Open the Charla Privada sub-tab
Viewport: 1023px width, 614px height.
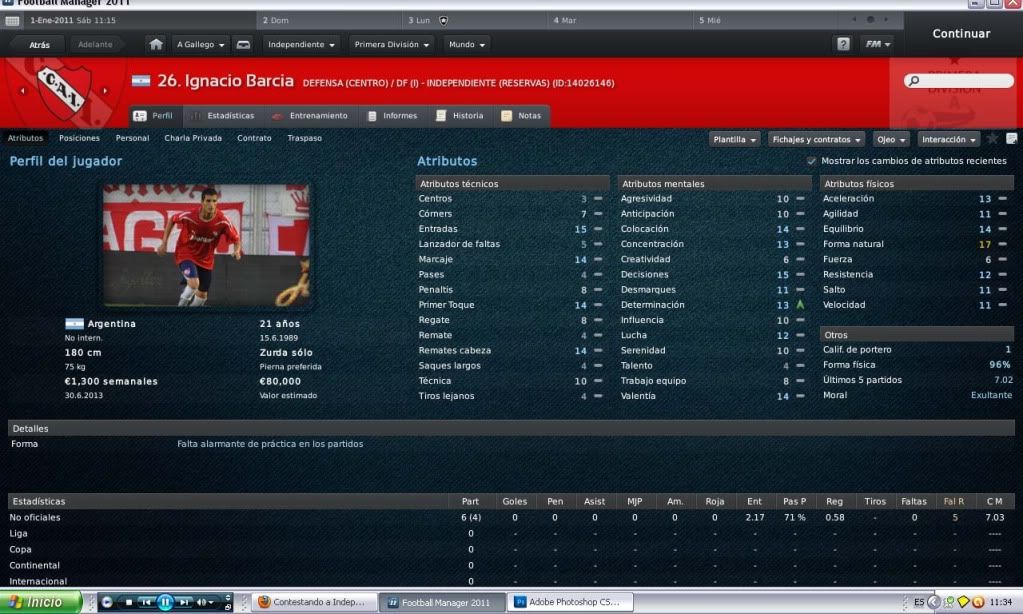193,138
